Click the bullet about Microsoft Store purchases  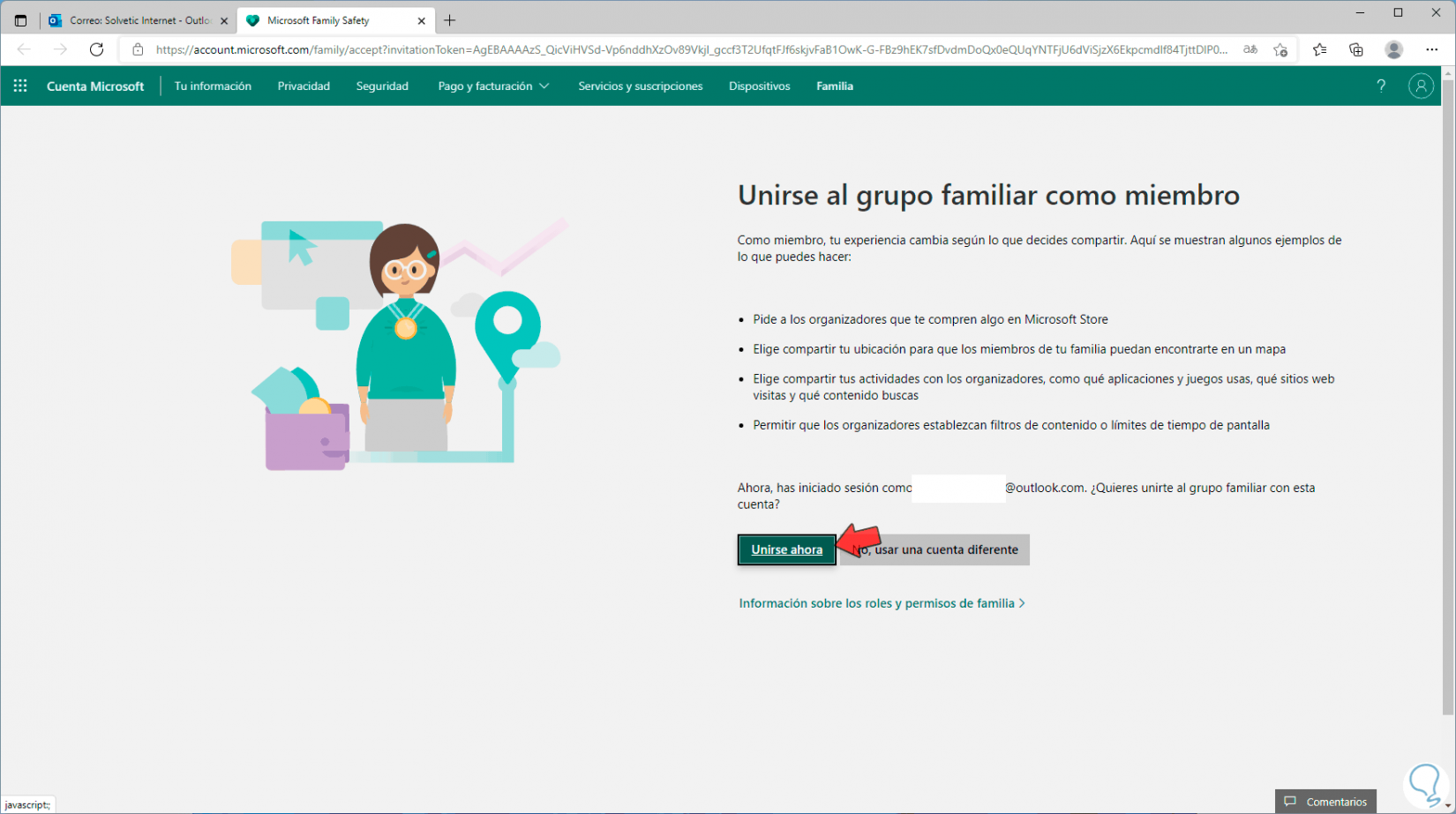click(930, 319)
